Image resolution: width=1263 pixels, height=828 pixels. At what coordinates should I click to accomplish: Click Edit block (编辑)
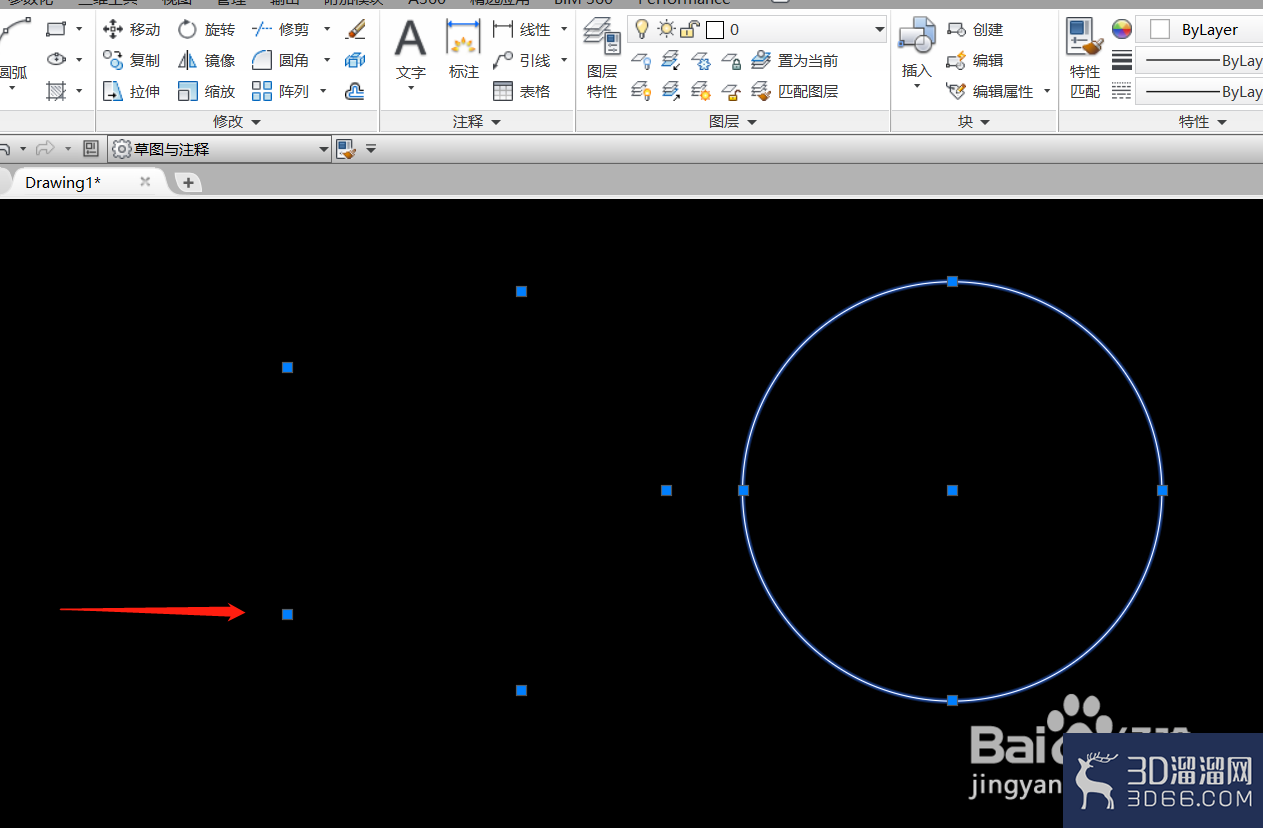[x=976, y=61]
